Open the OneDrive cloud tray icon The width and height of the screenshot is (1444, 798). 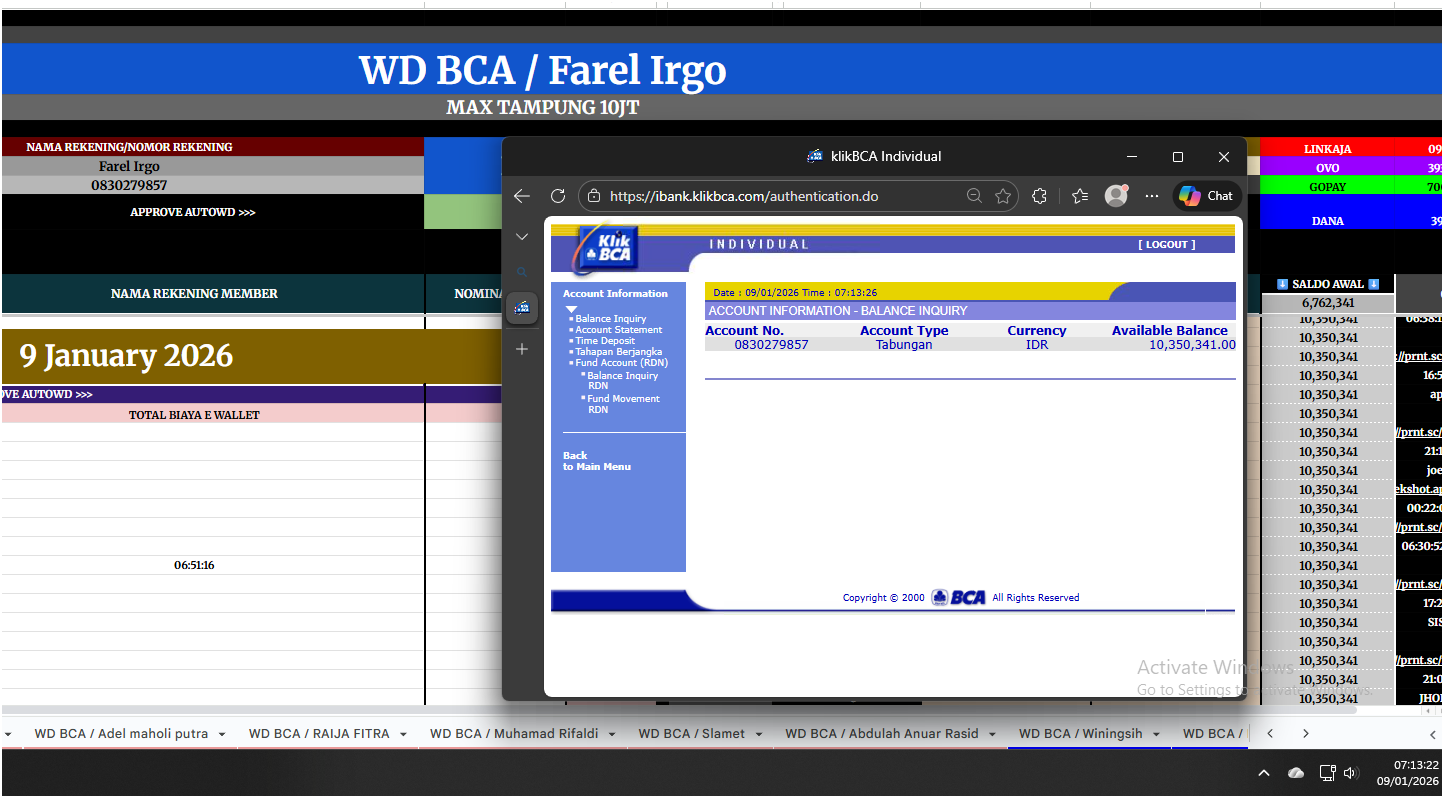click(x=1296, y=773)
